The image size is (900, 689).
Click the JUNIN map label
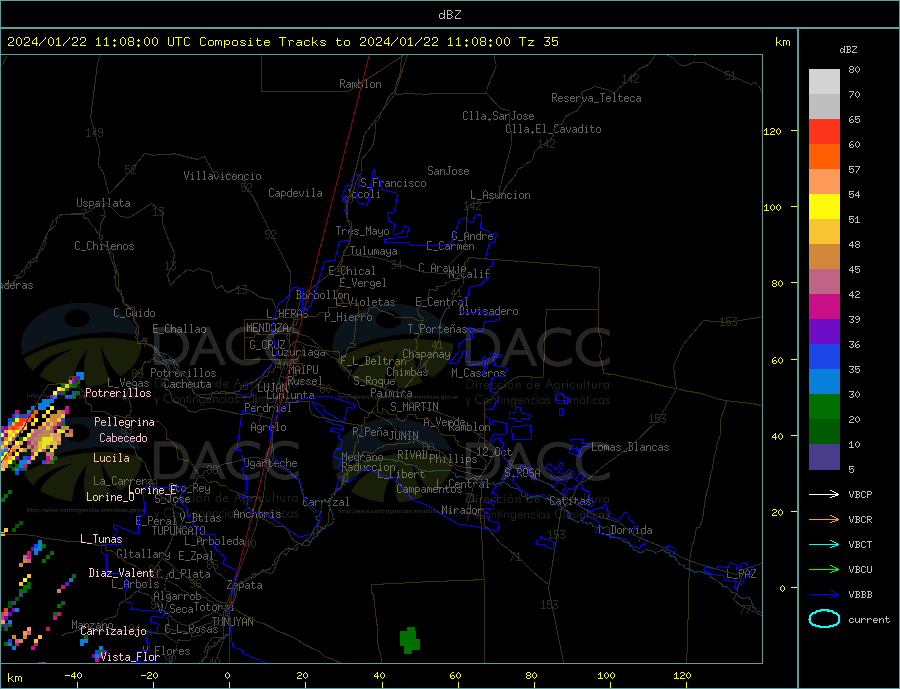[404, 436]
